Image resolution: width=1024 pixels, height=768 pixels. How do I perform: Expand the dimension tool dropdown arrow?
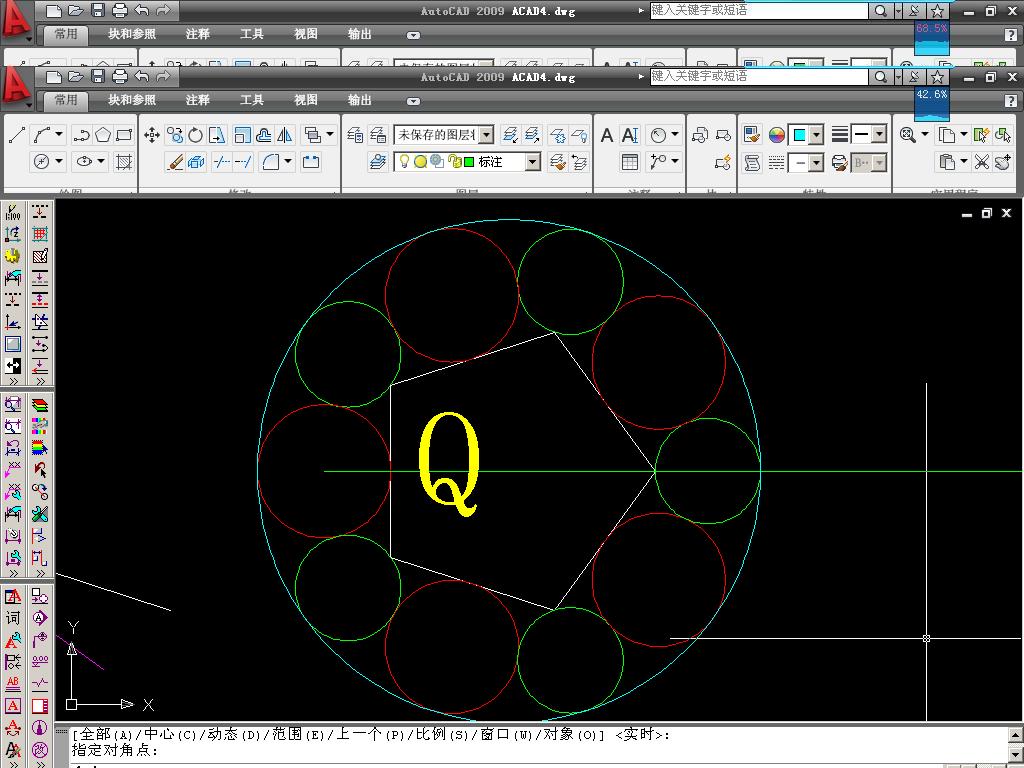675,135
